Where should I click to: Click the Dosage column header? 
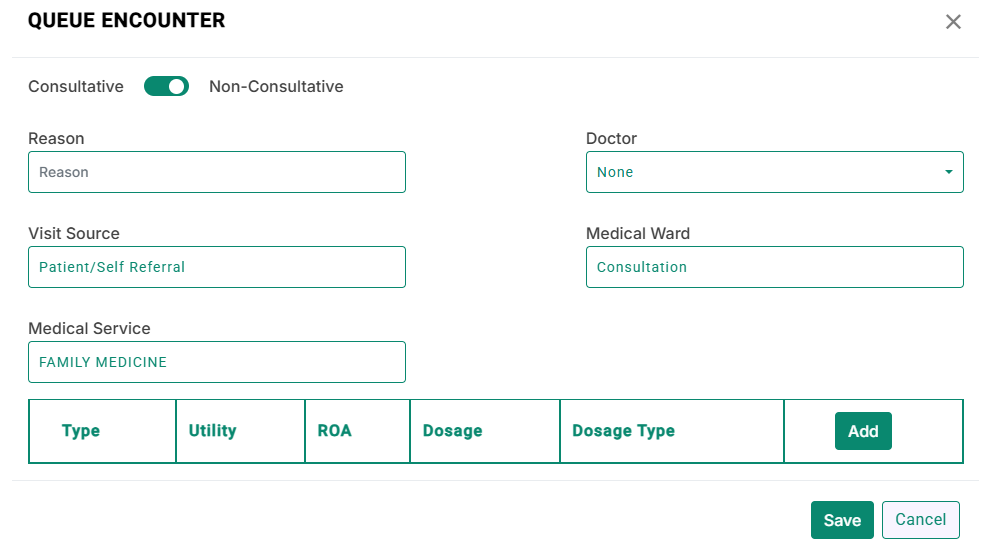tap(453, 431)
